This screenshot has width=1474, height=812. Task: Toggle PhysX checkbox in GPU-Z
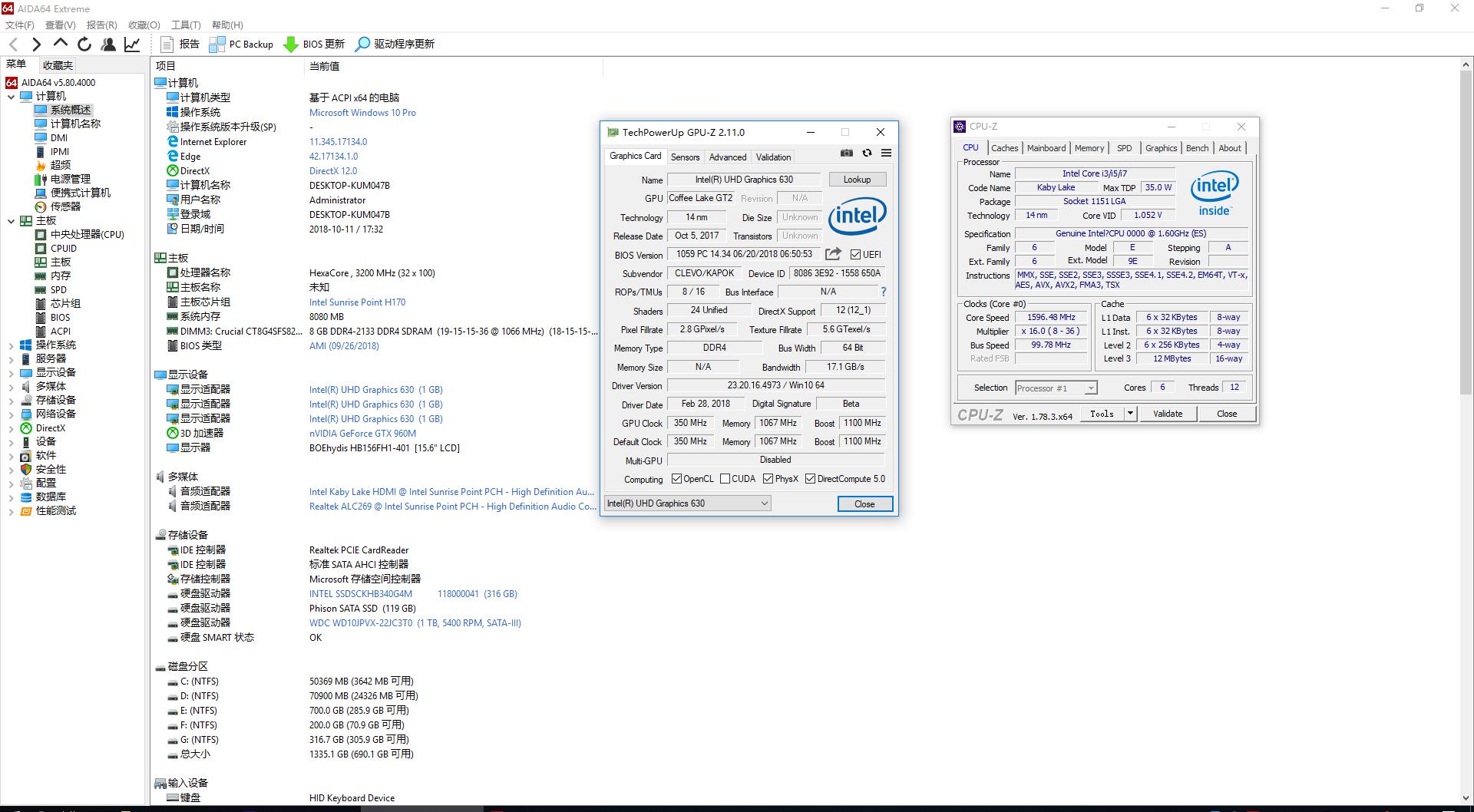click(x=768, y=479)
